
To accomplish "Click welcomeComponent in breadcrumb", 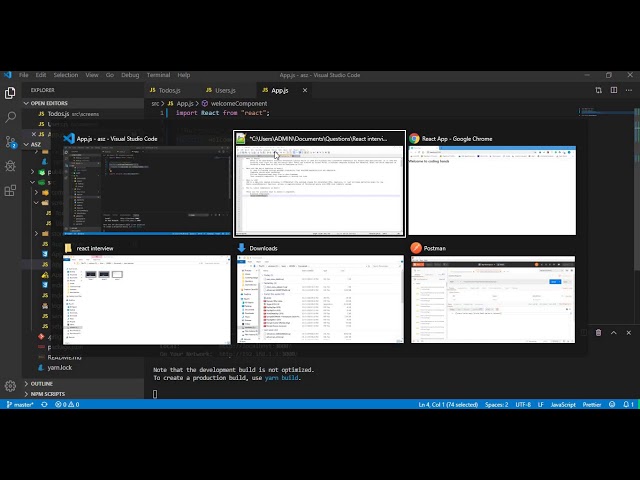I will click(239, 104).
